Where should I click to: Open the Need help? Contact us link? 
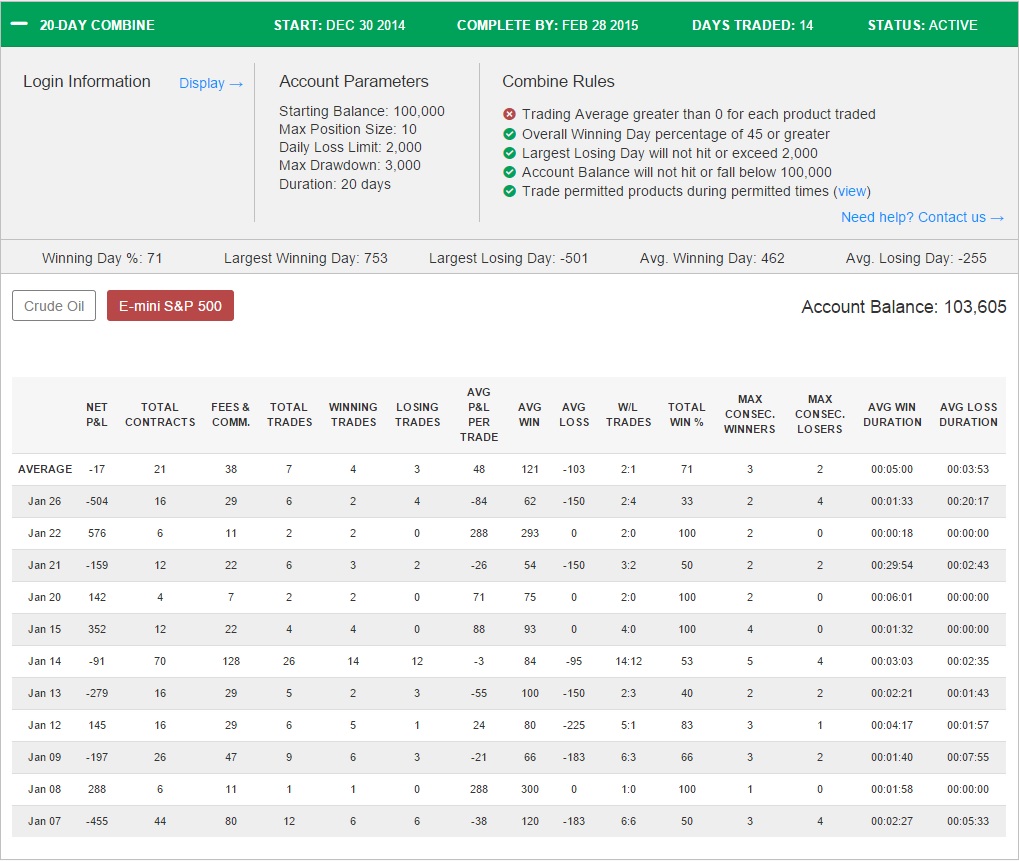[922, 217]
